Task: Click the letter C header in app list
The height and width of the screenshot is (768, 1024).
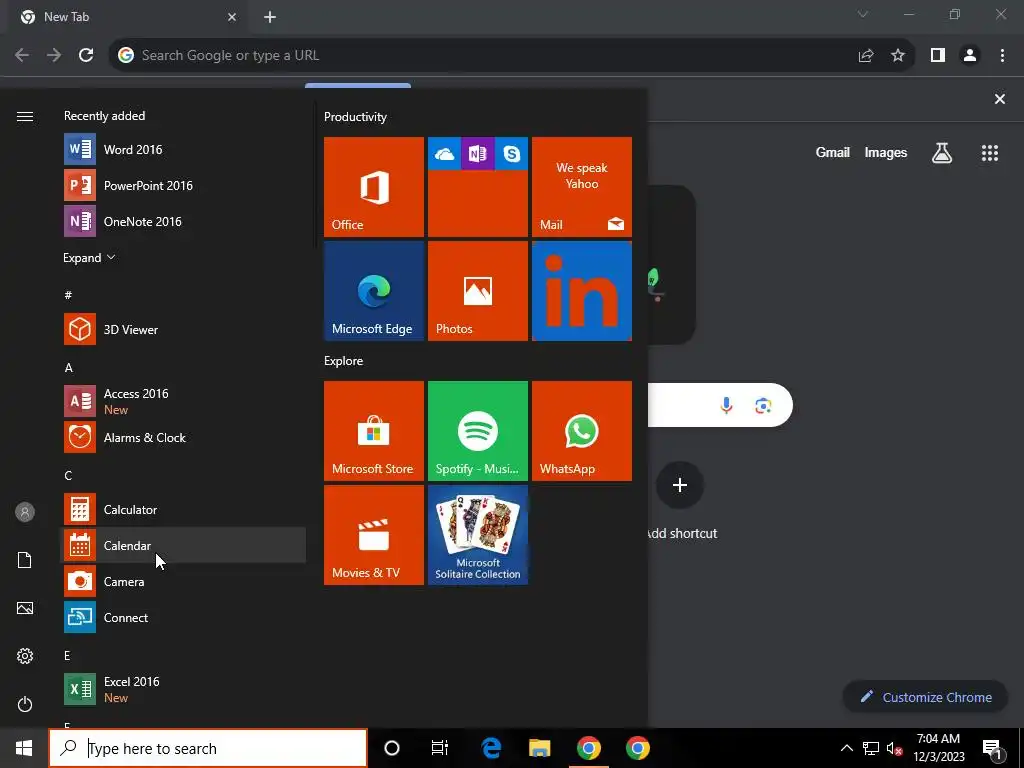Action: pyautogui.click(x=68, y=475)
